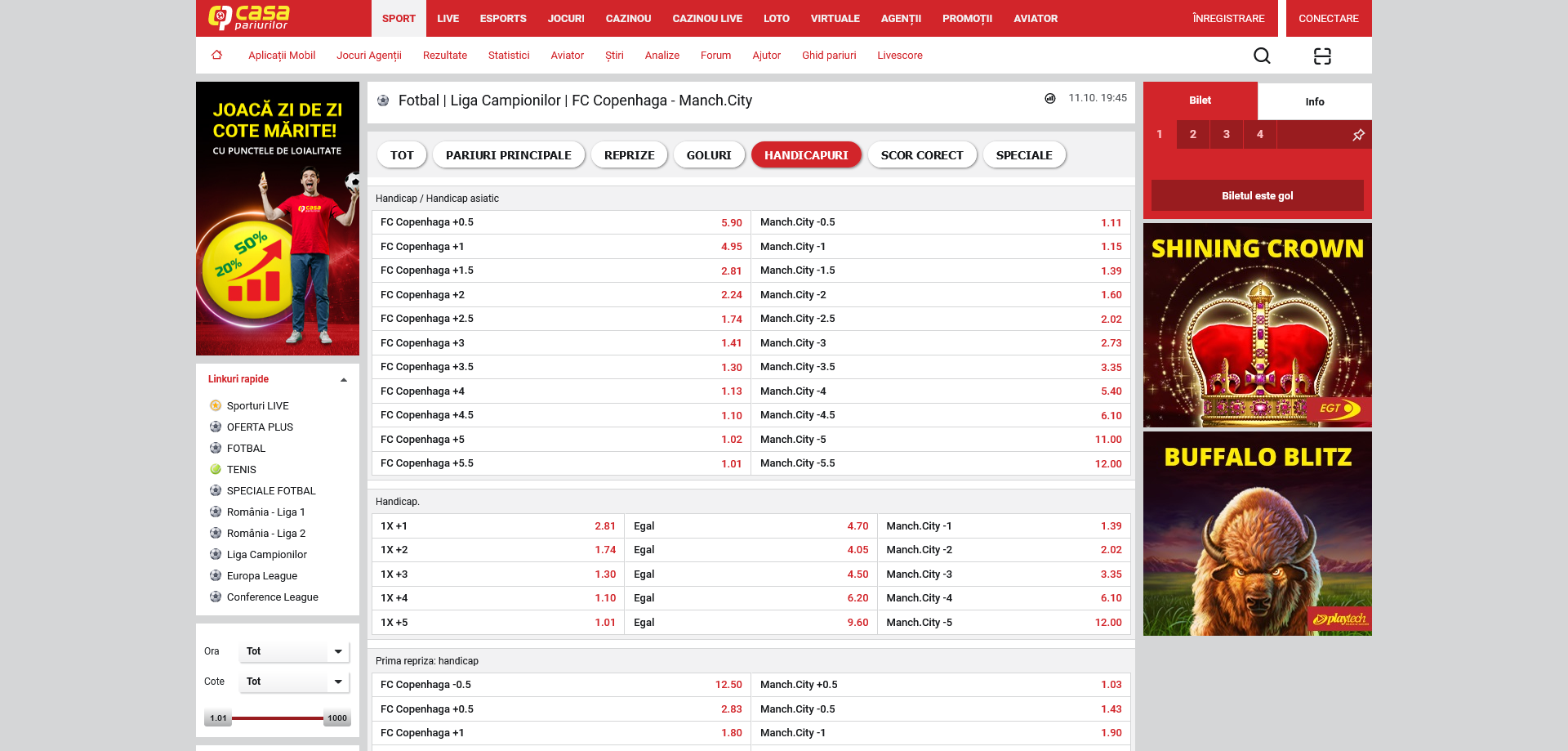Click the OFERTA PLUS ball icon

216,427
